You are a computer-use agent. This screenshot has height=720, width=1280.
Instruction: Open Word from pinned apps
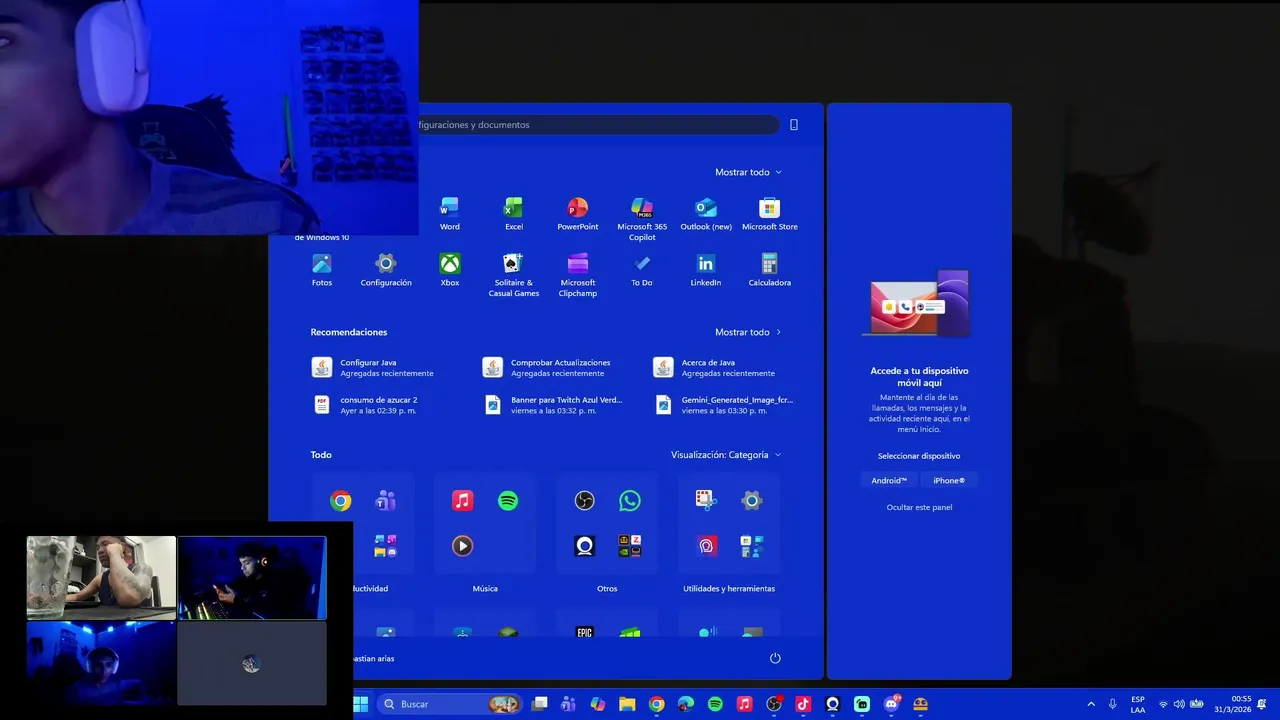click(x=450, y=214)
